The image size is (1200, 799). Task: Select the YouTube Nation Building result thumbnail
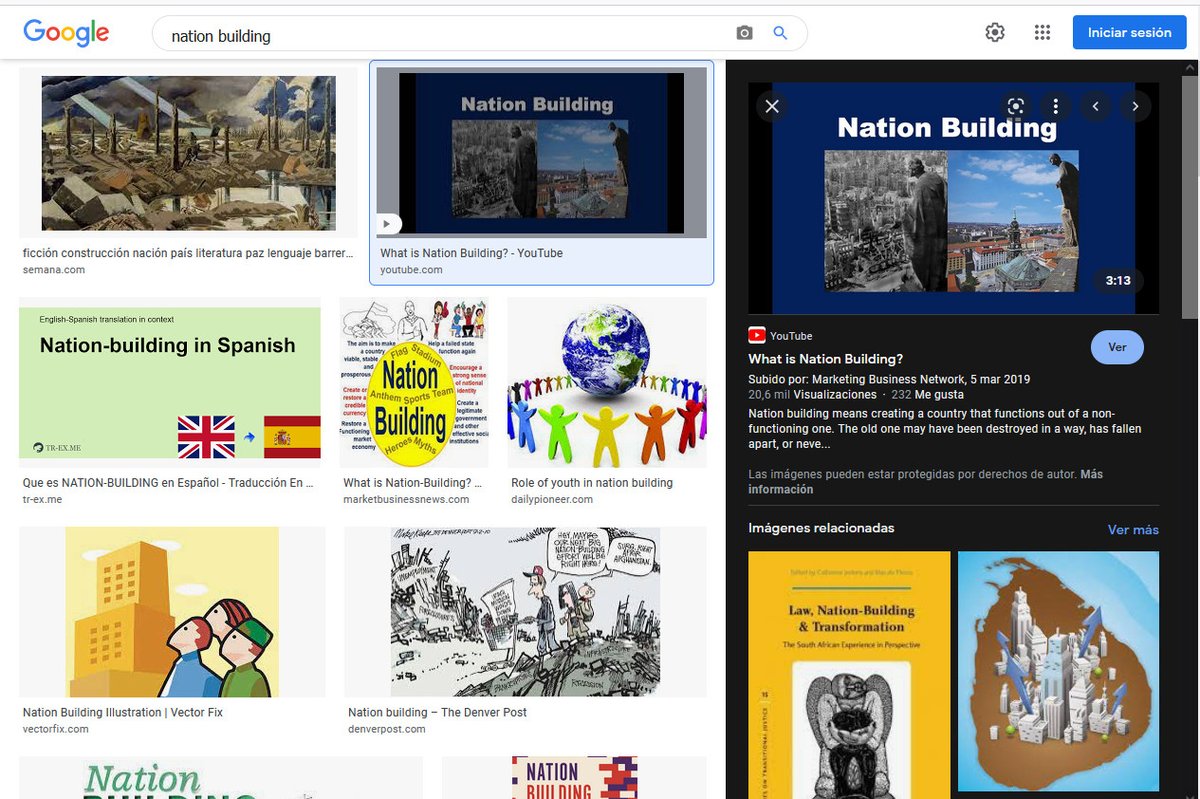(x=541, y=153)
